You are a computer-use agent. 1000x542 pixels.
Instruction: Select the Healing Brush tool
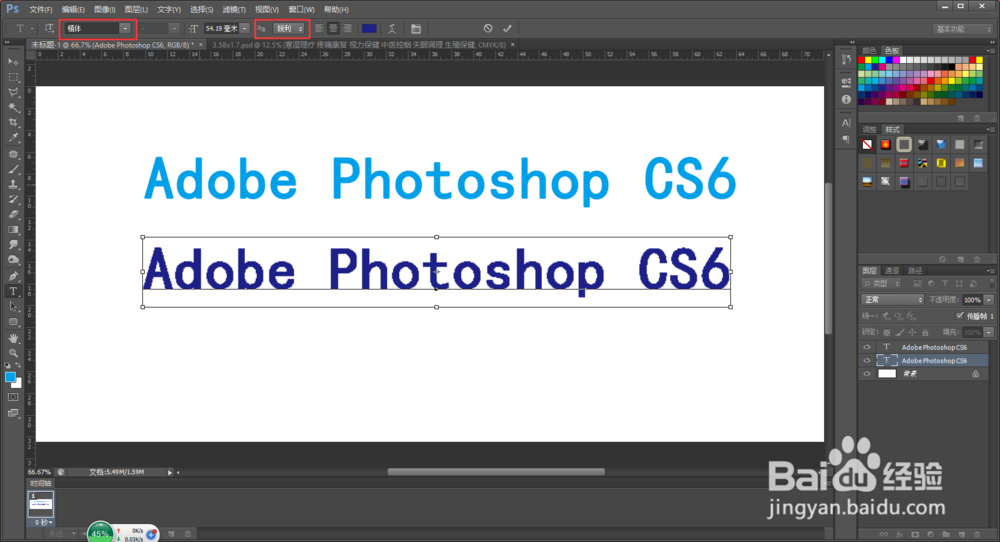coord(13,154)
